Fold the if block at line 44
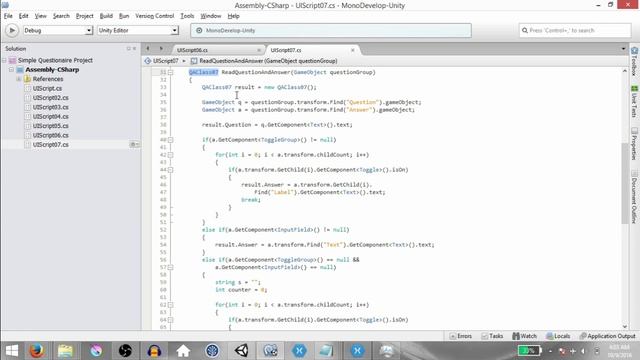Viewport: 640px width, 360px height. [x=171, y=170]
